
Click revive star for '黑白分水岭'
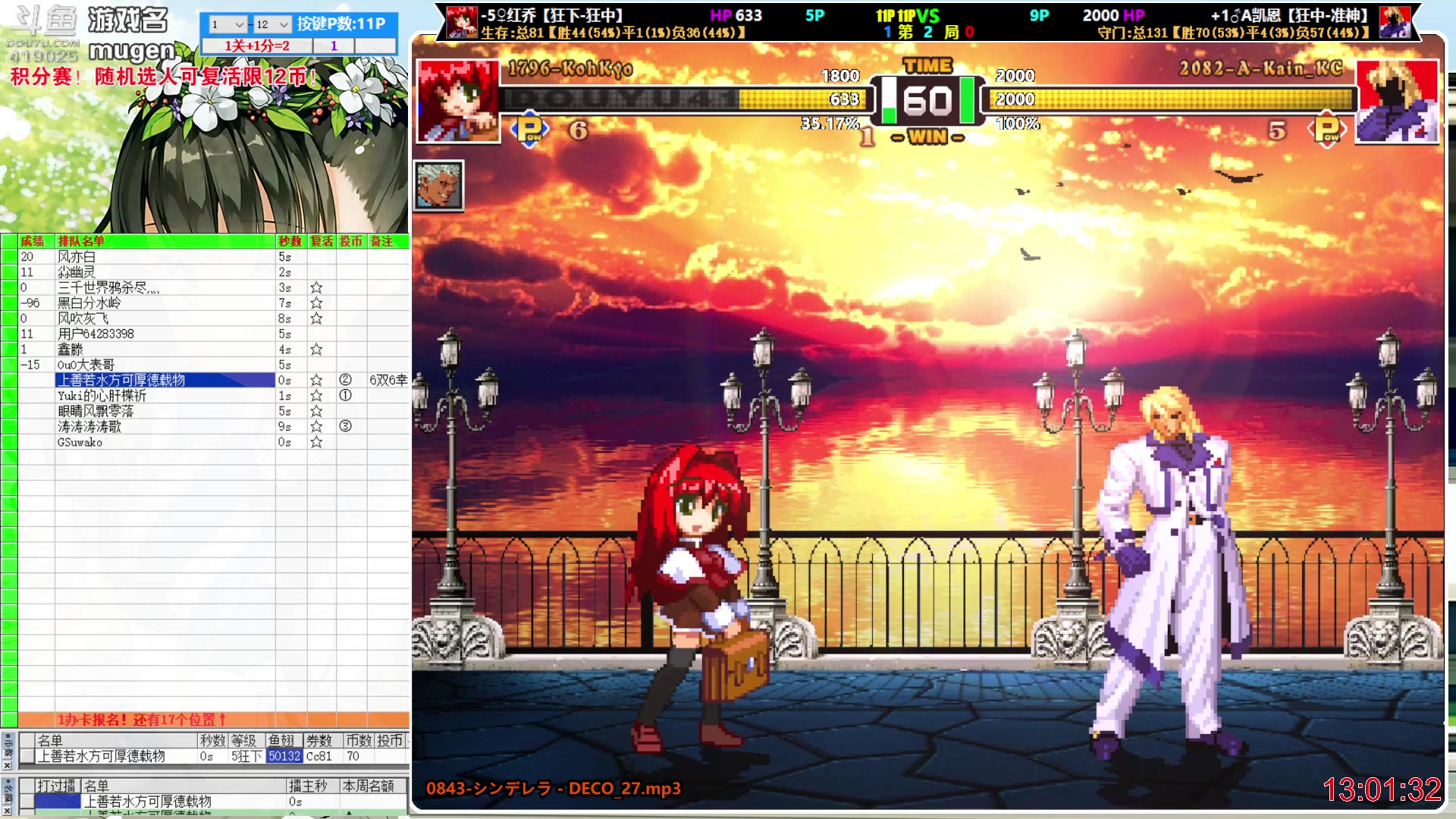[316, 303]
